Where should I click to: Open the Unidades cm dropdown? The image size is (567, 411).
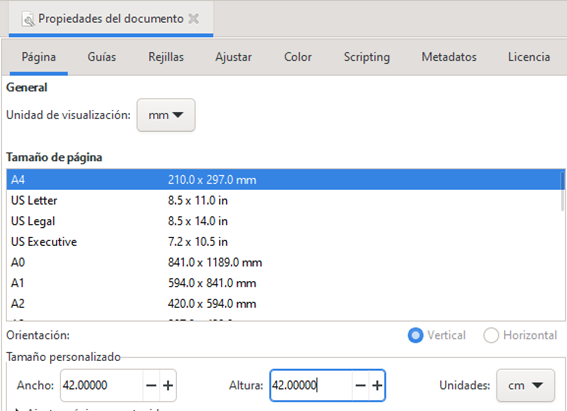(x=525, y=385)
